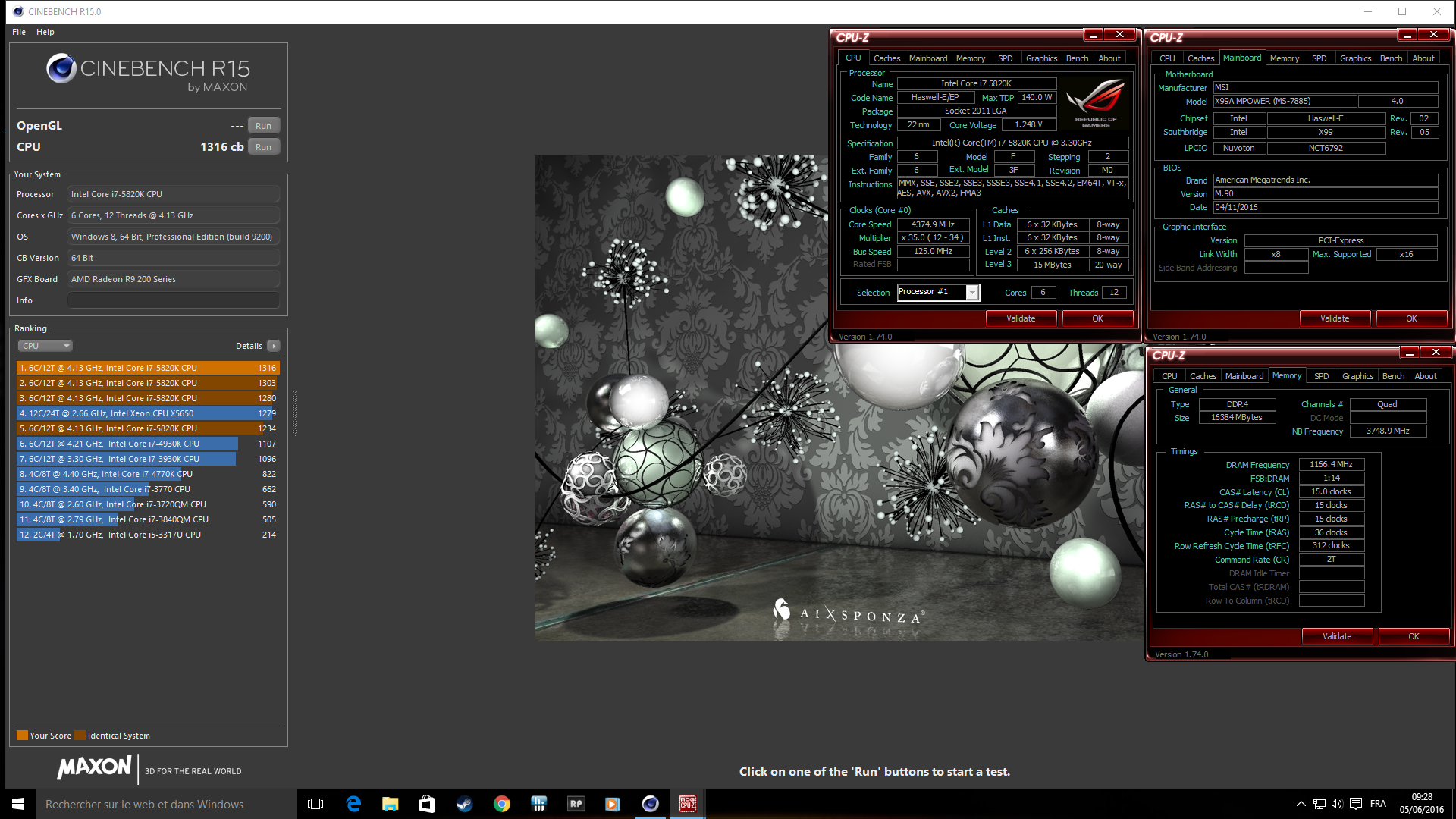The height and width of the screenshot is (819, 1456).
Task: Click the AIXSPONZA render image
Action: click(x=838, y=398)
